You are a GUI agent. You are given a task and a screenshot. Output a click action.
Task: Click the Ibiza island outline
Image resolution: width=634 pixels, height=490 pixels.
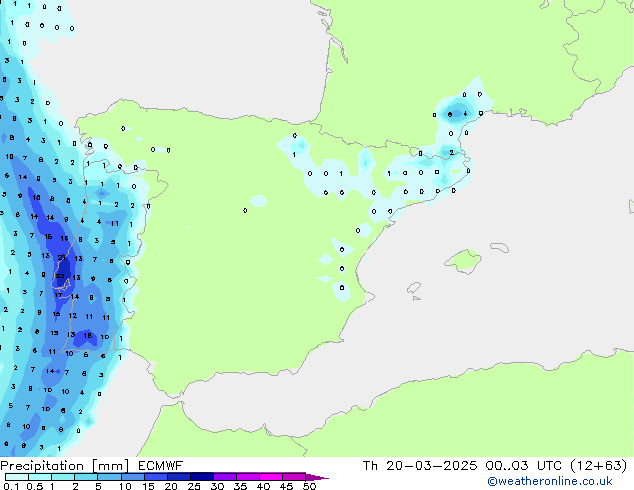point(414,288)
